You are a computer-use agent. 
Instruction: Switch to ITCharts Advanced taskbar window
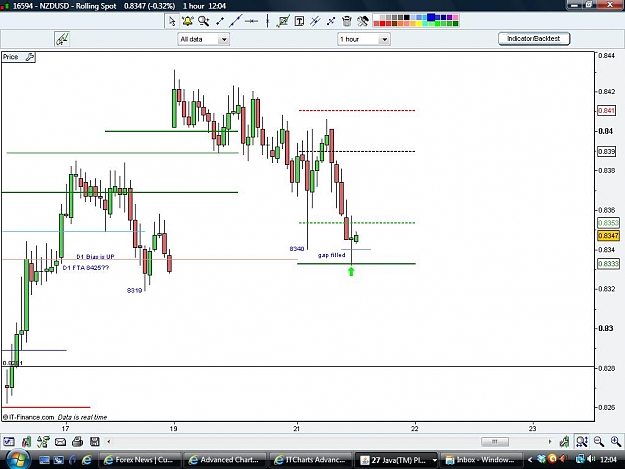pyautogui.click(x=311, y=460)
